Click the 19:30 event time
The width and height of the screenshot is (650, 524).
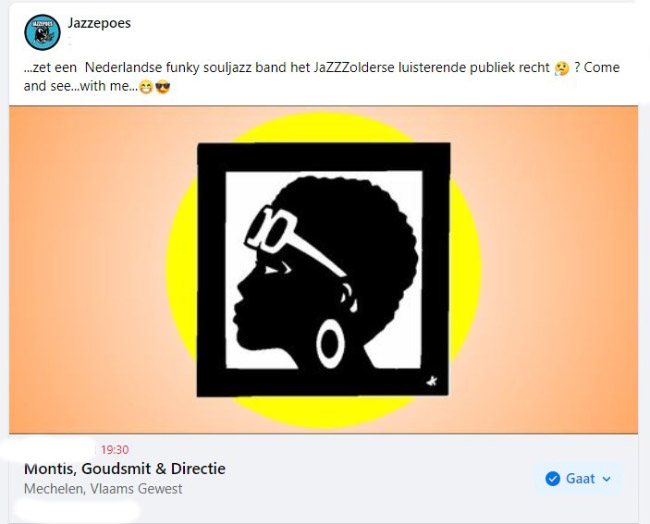coord(115,449)
